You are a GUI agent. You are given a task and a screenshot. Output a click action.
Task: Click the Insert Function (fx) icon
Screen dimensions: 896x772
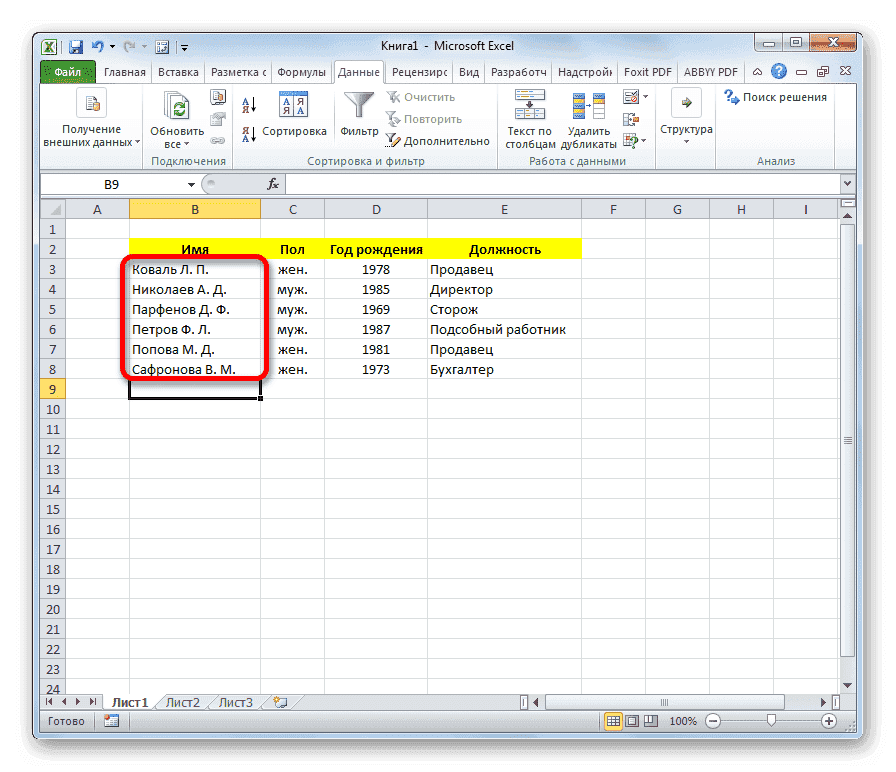click(x=272, y=183)
